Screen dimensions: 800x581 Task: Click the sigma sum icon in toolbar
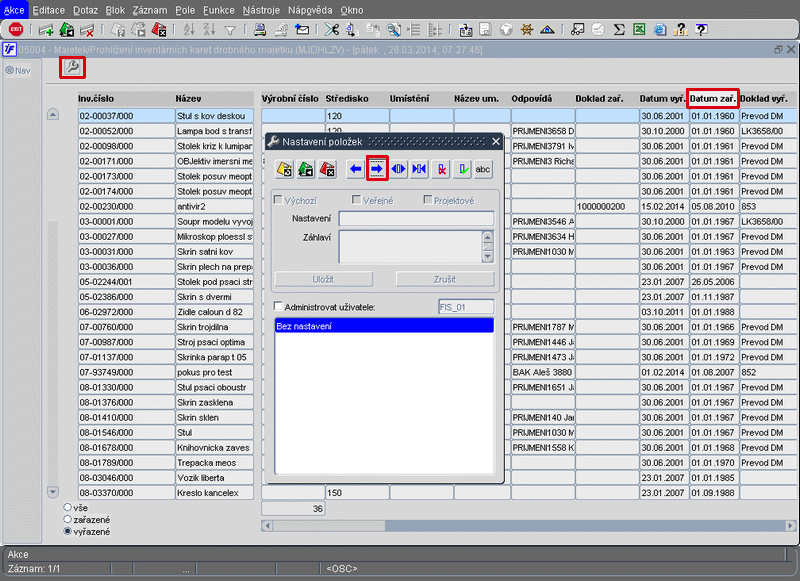point(619,29)
